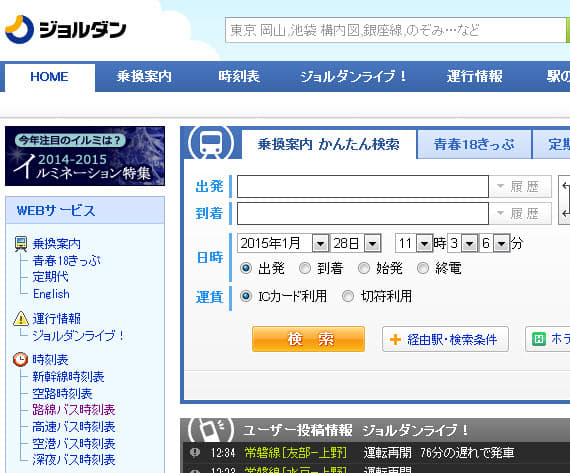Open 青春18きっぷ sidebar link
This screenshot has height=473, width=570.
(67, 260)
